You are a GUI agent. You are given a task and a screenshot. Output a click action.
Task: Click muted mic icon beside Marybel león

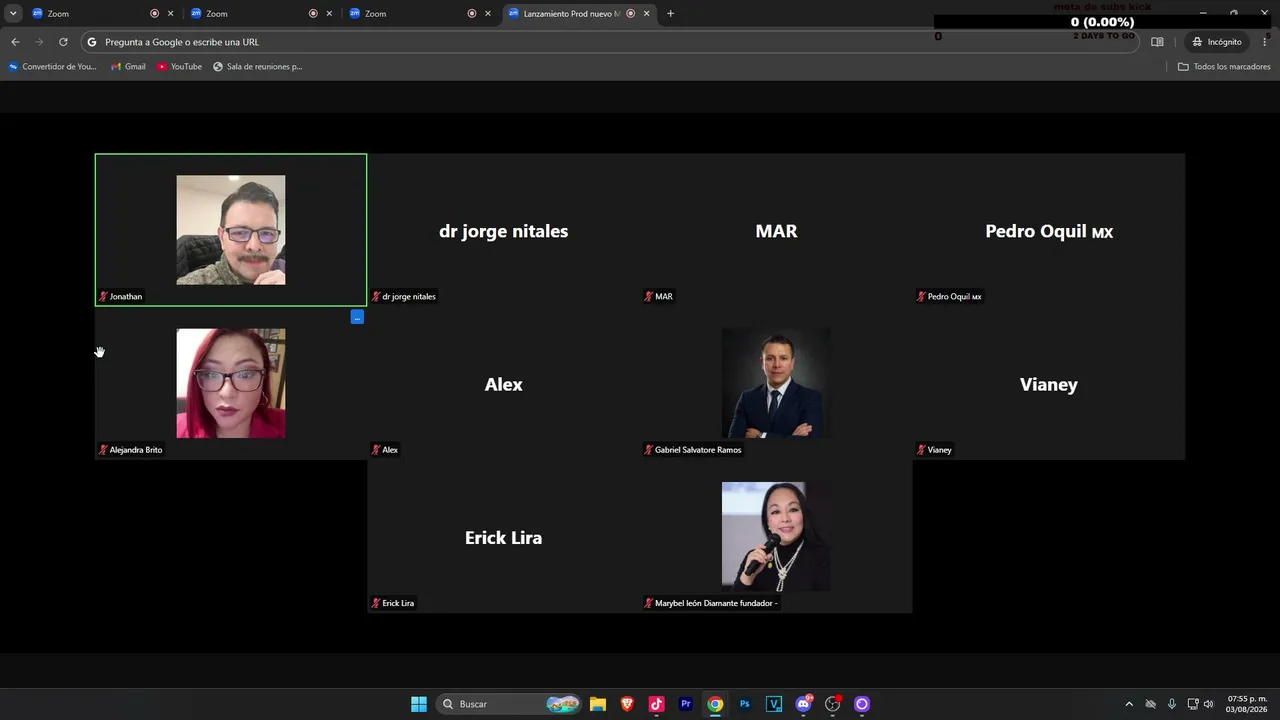649,603
